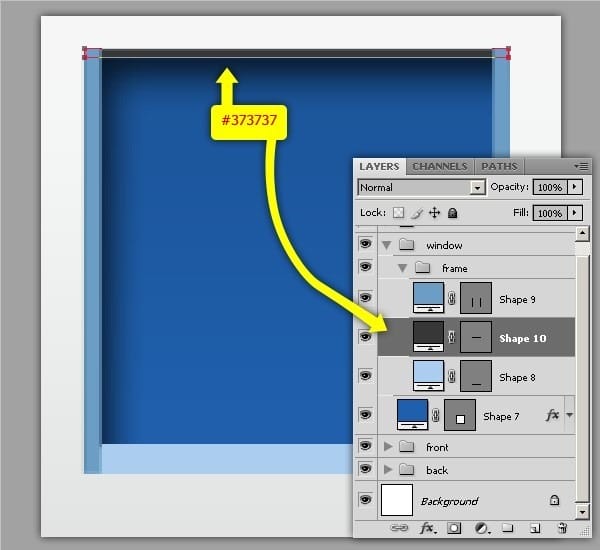Select the Background layer name

click(449, 501)
